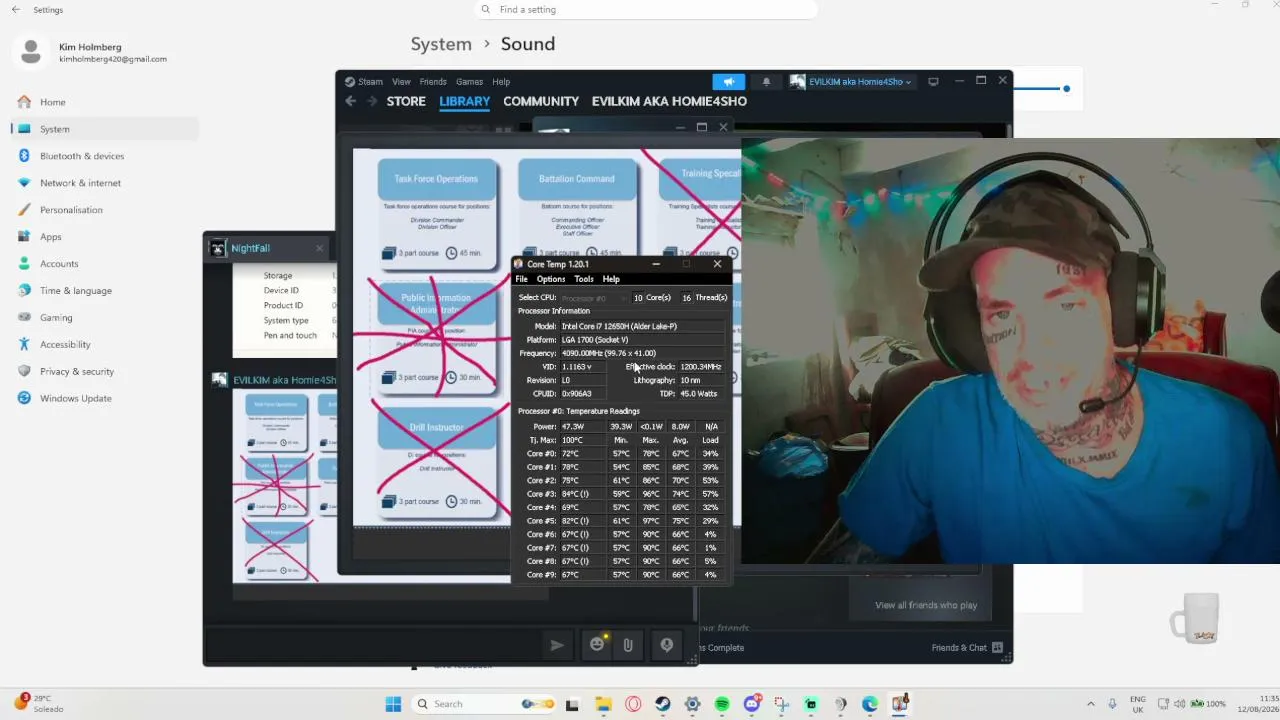The image size is (1280, 720).
Task: Open the Games menu in Steam
Action: point(469,82)
